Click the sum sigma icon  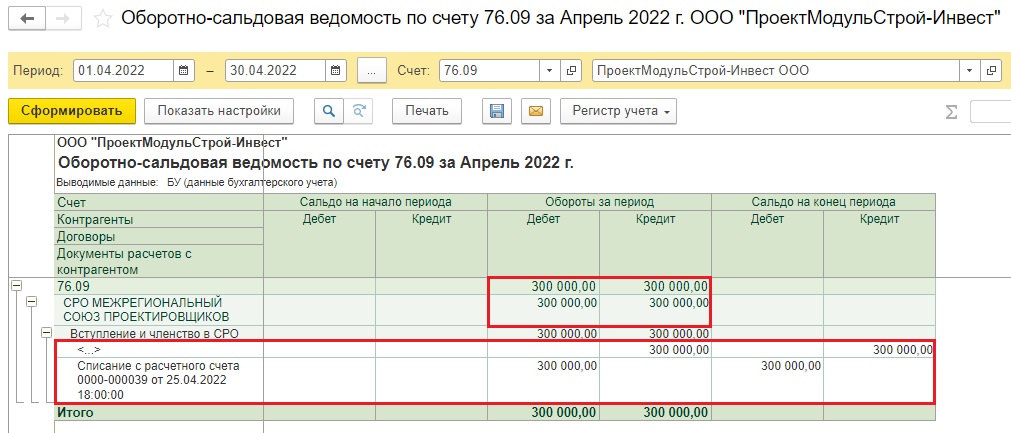[951, 112]
